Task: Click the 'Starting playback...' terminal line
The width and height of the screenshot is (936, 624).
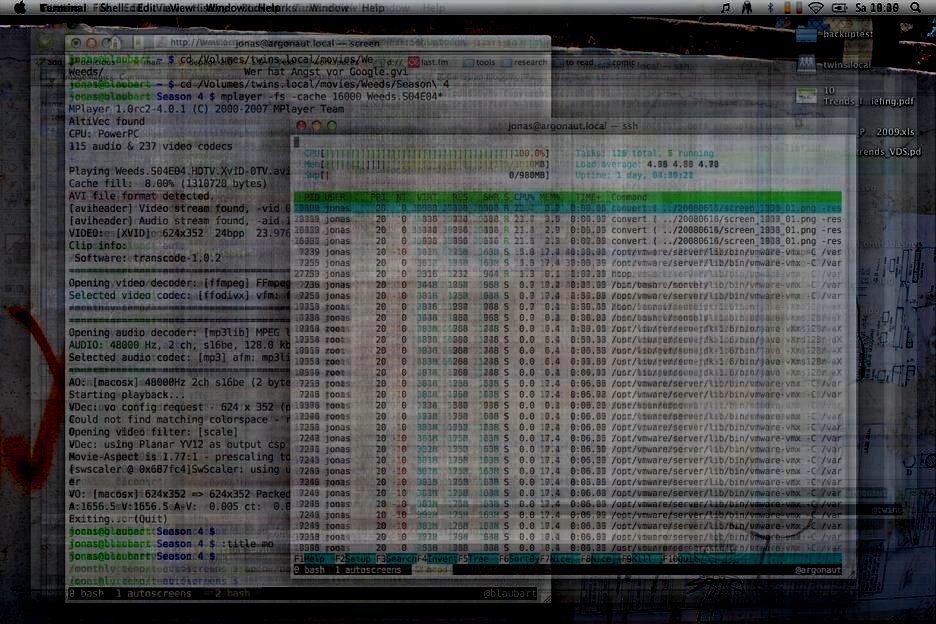Action: click(127, 395)
